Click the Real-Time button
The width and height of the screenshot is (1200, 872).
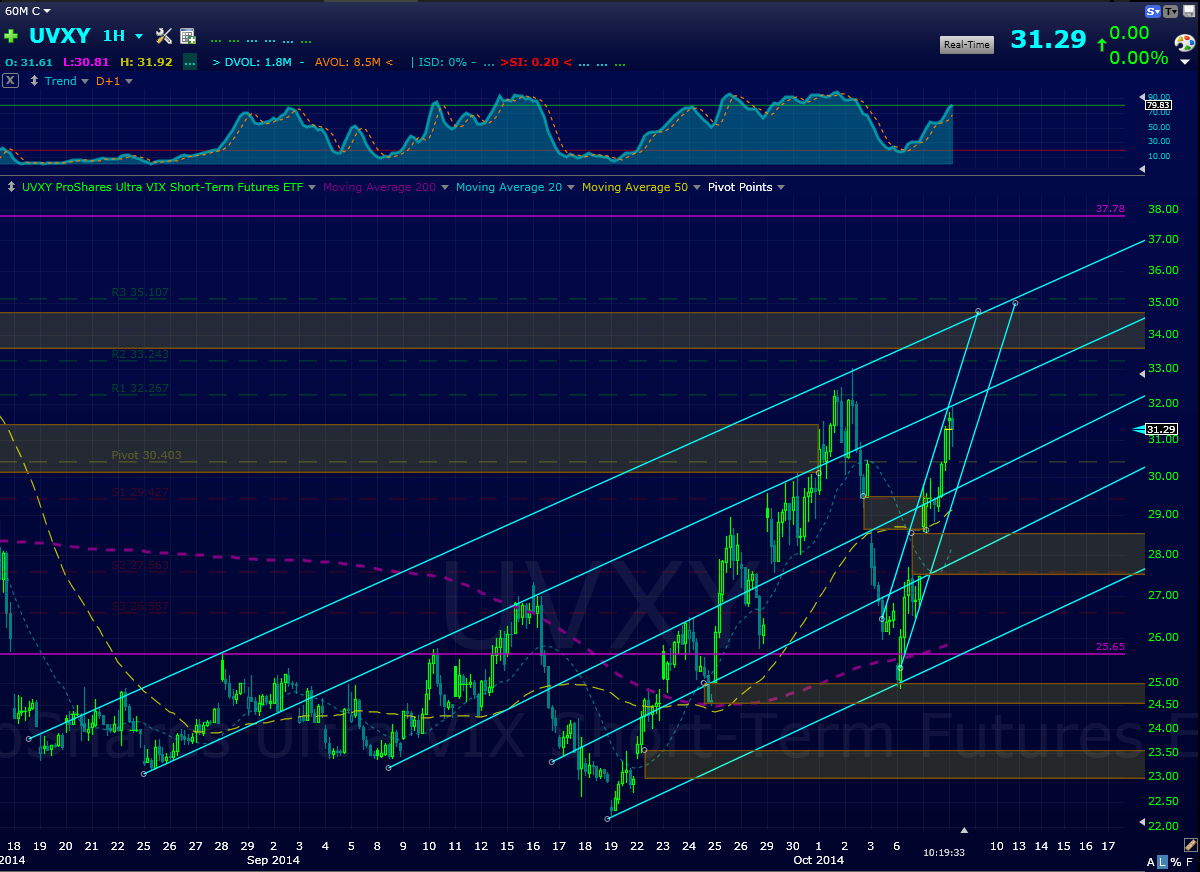(966, 44)
